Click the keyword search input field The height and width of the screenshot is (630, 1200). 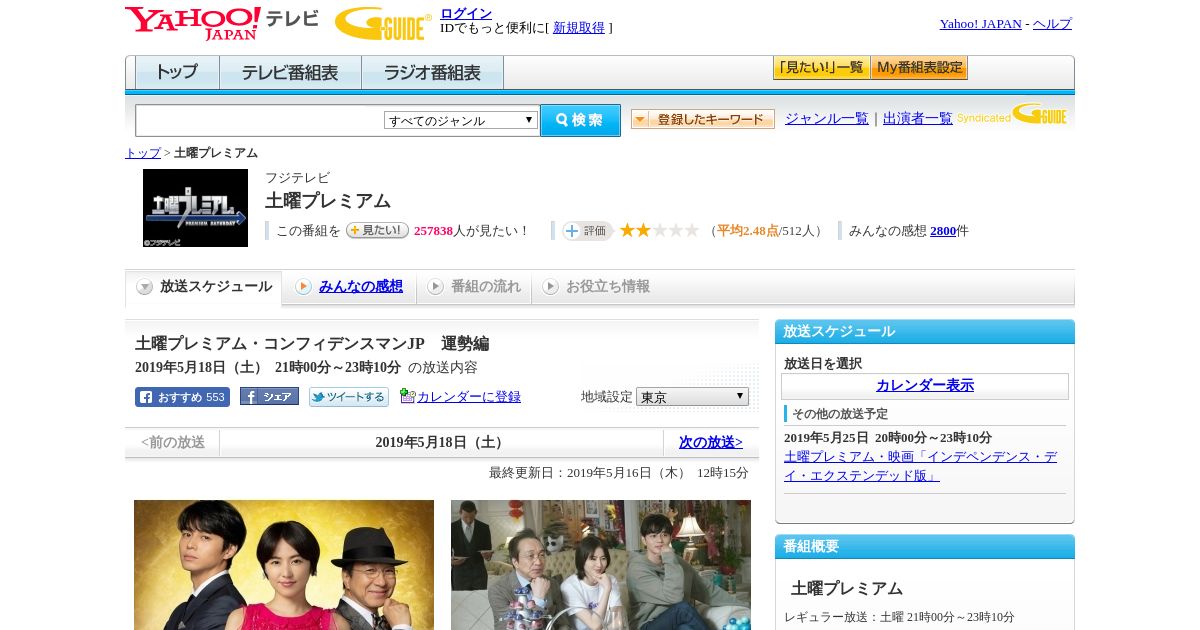coord(260,120)
